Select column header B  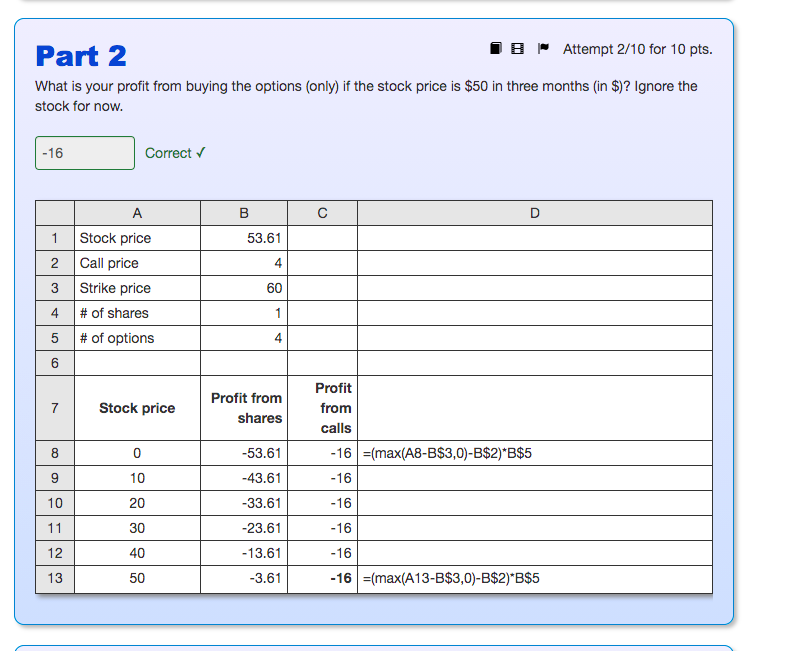[244, 213]
